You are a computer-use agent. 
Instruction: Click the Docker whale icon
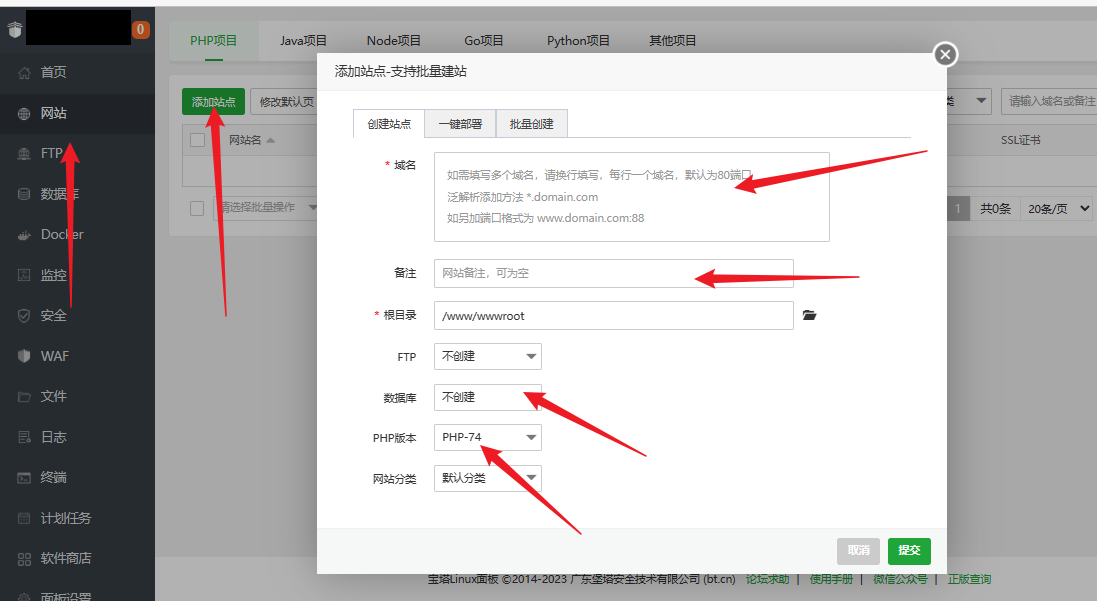[x=24, y=235]
